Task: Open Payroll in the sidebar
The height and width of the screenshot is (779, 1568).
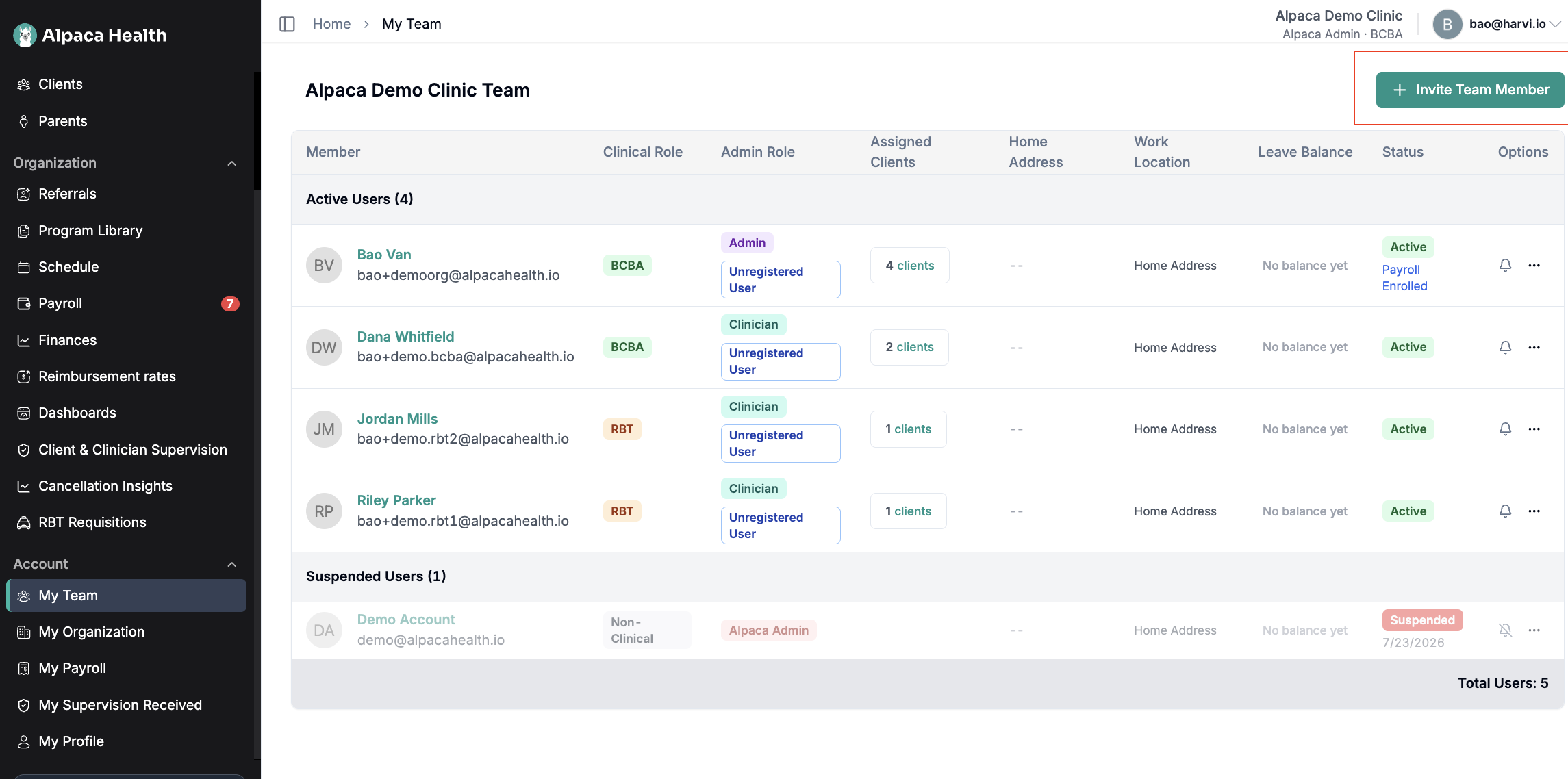Action: point(126,303)
